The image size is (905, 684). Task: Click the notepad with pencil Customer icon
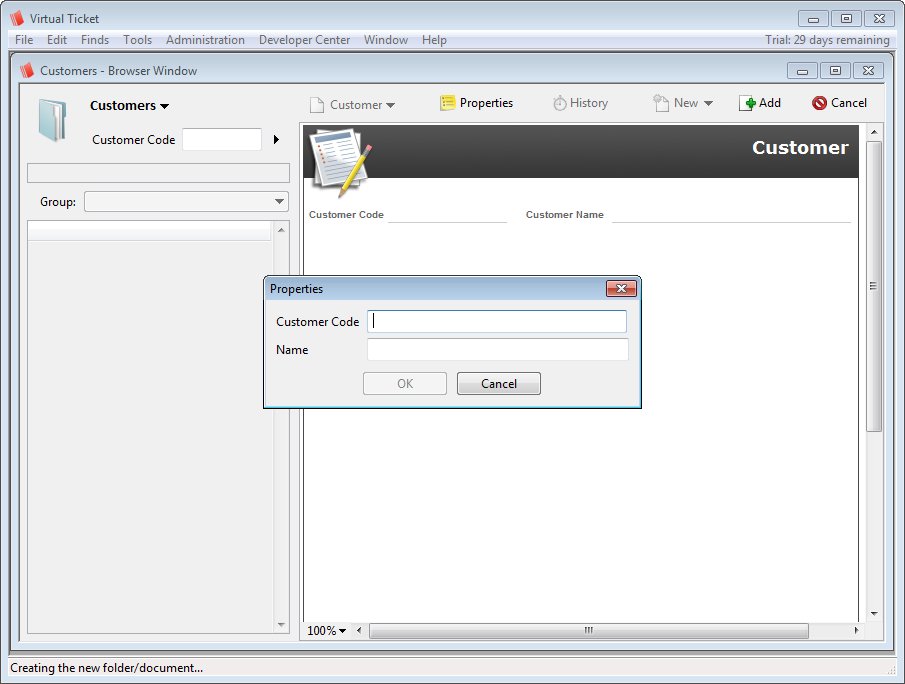341,162
